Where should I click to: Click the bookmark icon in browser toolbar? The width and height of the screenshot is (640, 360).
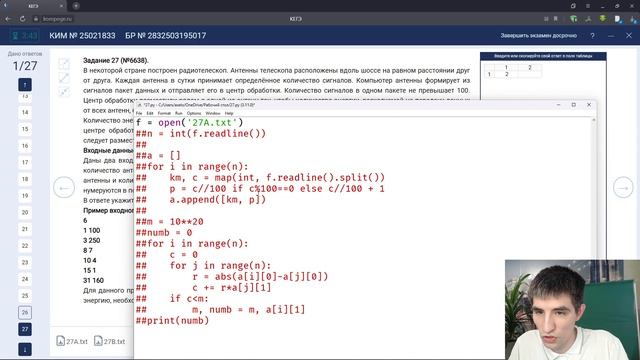point(556,19)
